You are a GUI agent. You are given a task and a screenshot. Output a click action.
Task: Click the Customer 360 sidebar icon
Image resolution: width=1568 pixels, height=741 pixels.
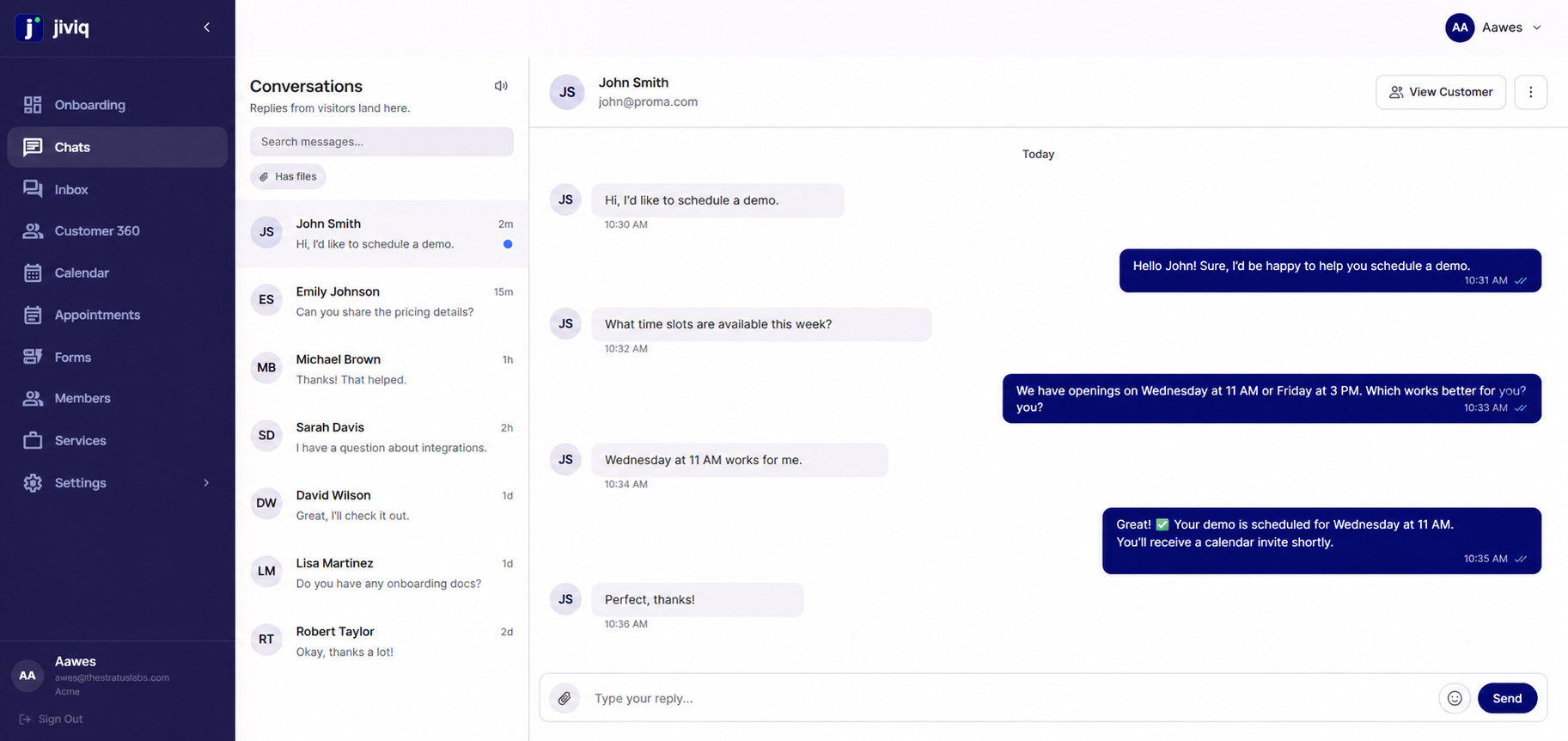click(x=33, y=230)
